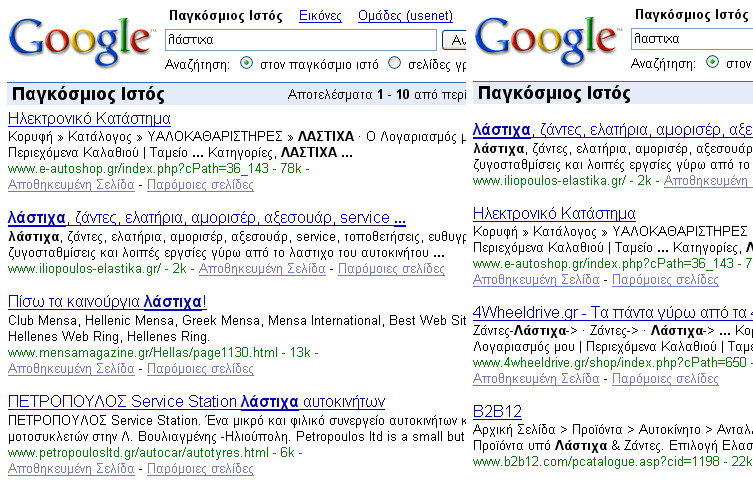Open the 'B2B12' result link

tap(497, 412)
